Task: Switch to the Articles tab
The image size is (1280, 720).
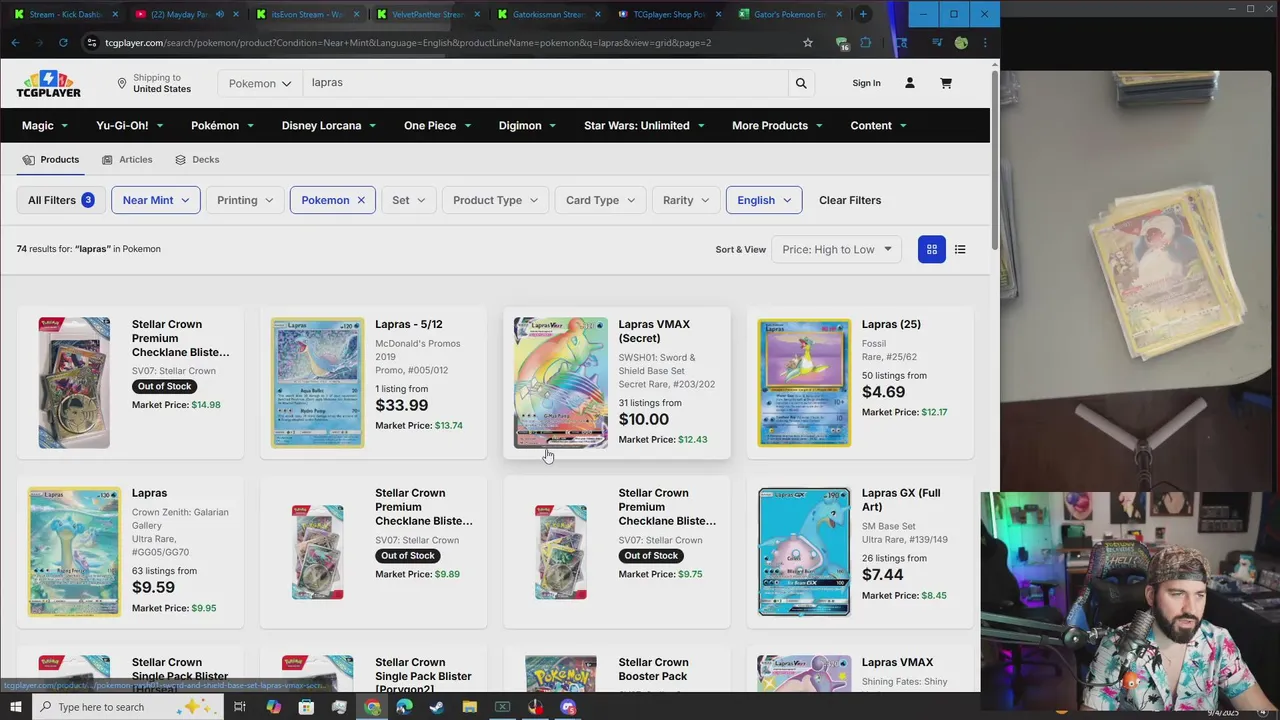Action: point(127,159)
